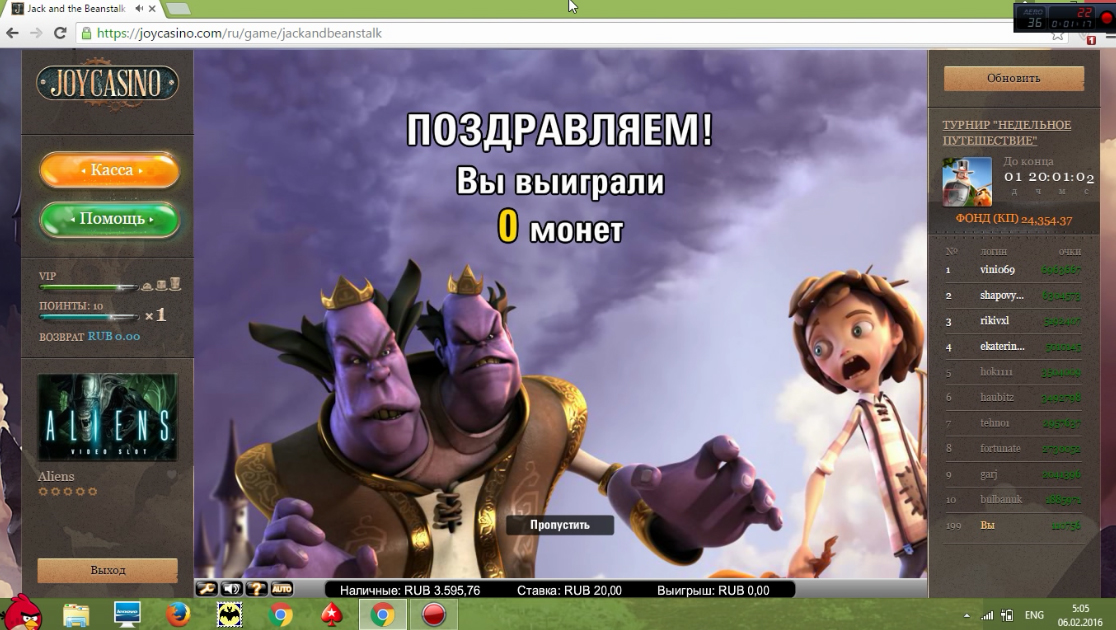
Task: Go back in browser history
Action: click(13, 33)
